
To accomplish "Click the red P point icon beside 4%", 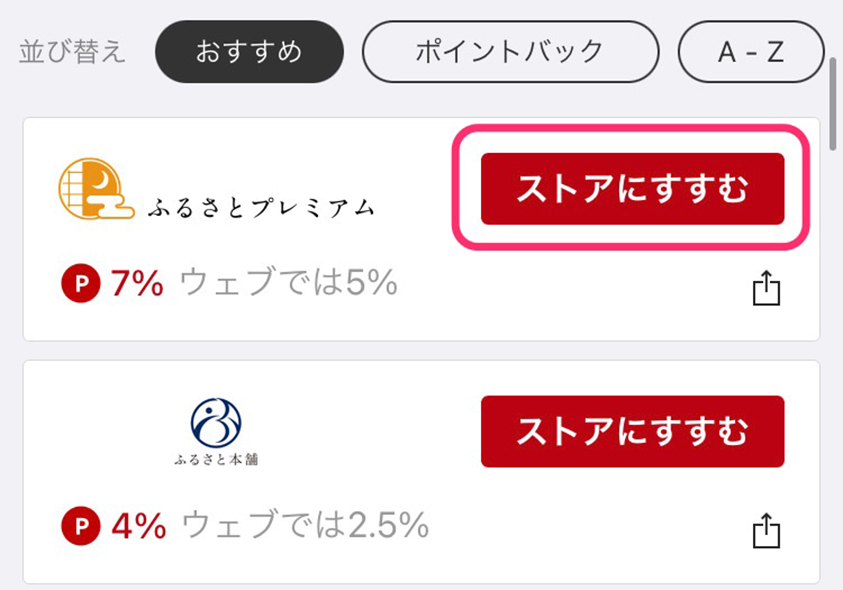I will (x=81, y=525).
